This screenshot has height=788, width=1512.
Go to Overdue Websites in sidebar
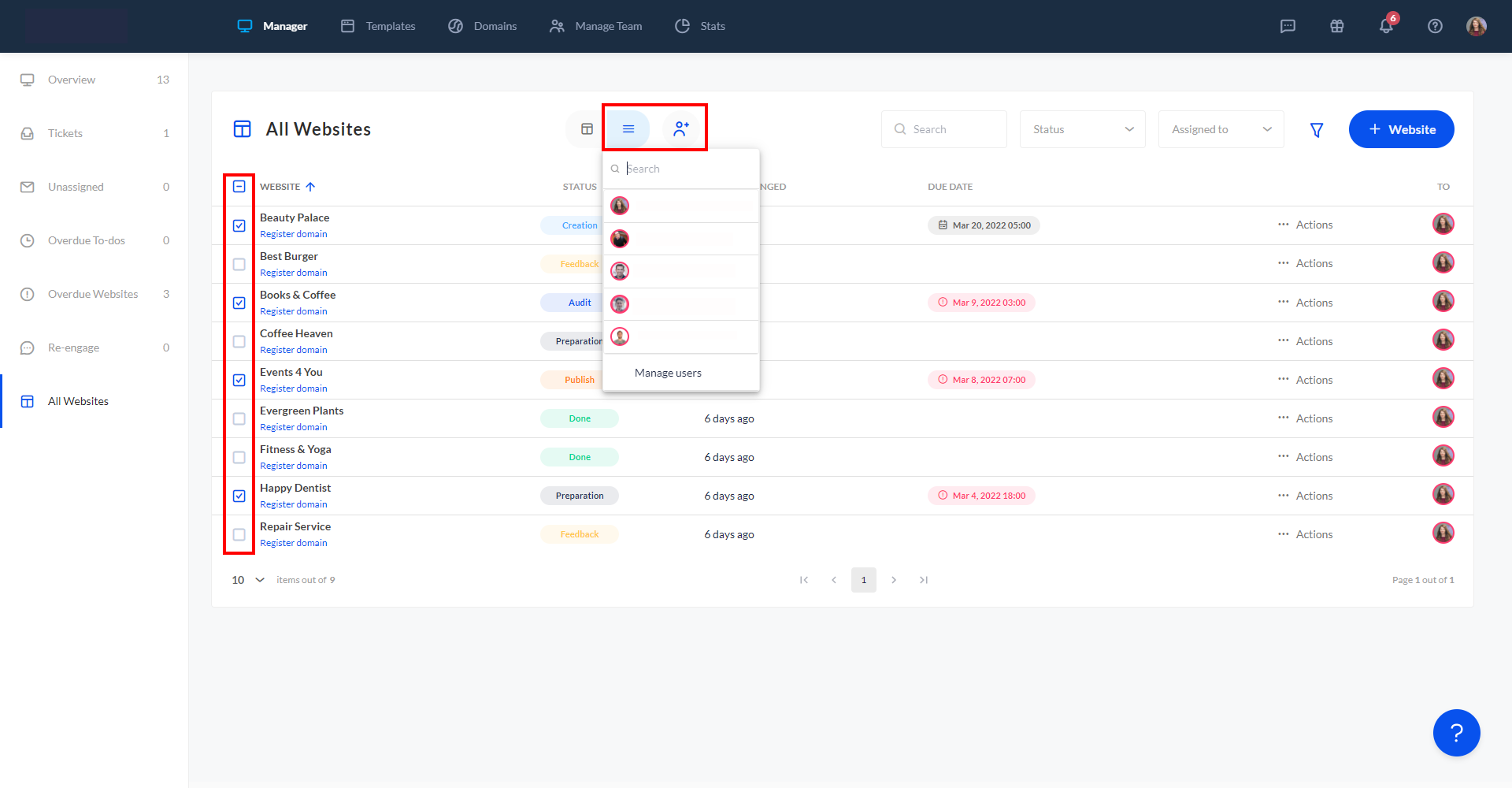tap(93, 294)
